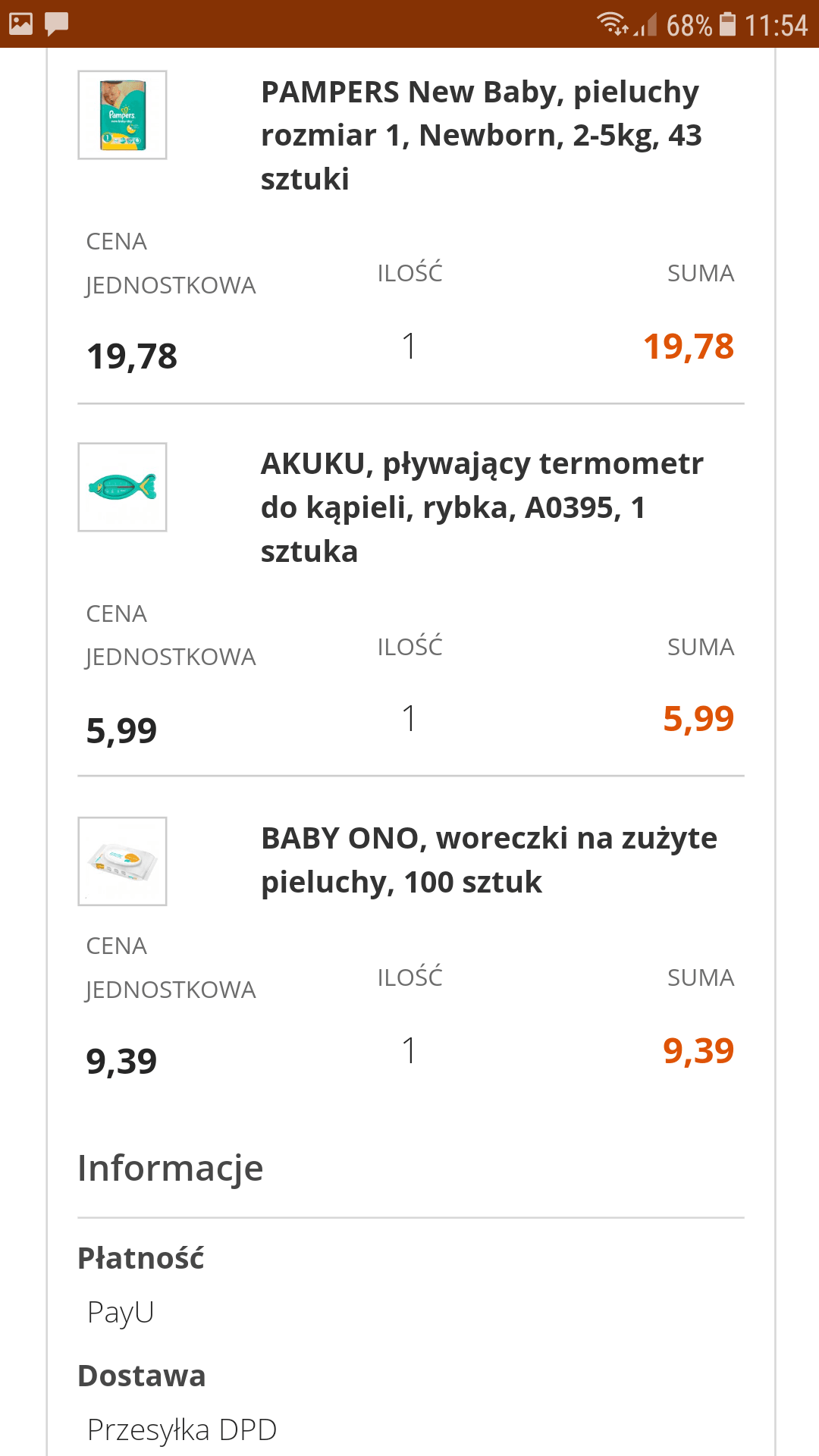Tap the Pampers New Baby product thumbnail

[122, 115]
